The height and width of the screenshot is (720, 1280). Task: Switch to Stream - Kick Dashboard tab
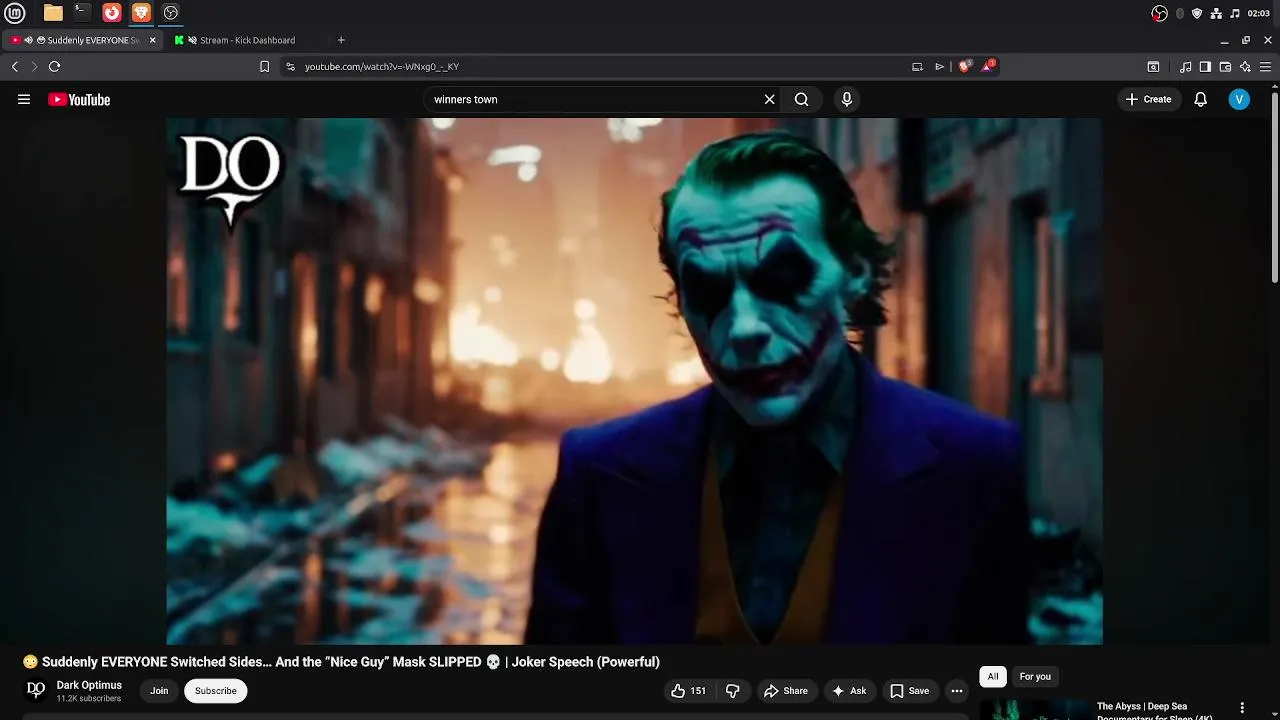click(x=247, y=40)
